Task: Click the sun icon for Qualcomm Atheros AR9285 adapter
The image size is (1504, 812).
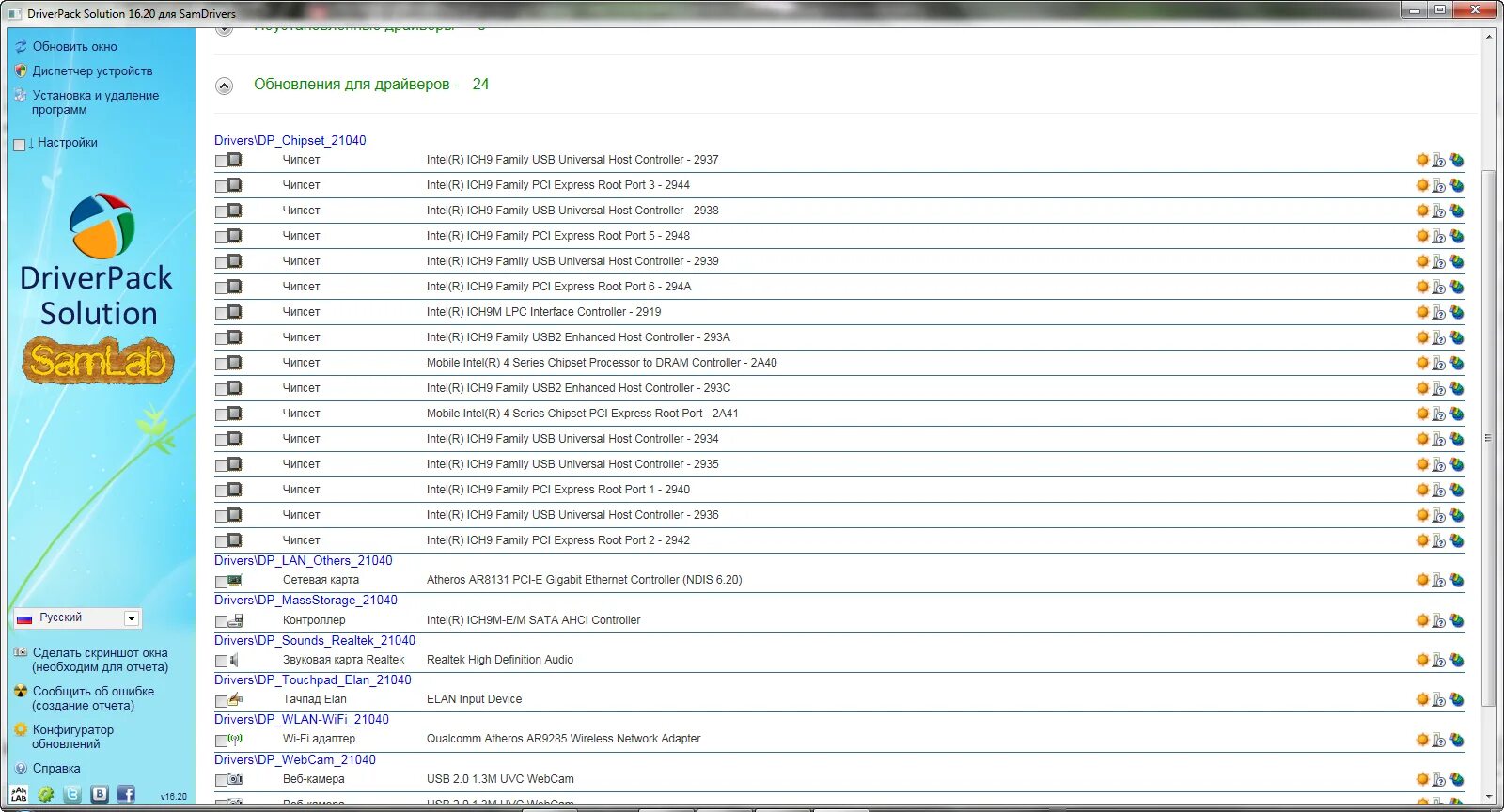Action: coord(1422,740)
